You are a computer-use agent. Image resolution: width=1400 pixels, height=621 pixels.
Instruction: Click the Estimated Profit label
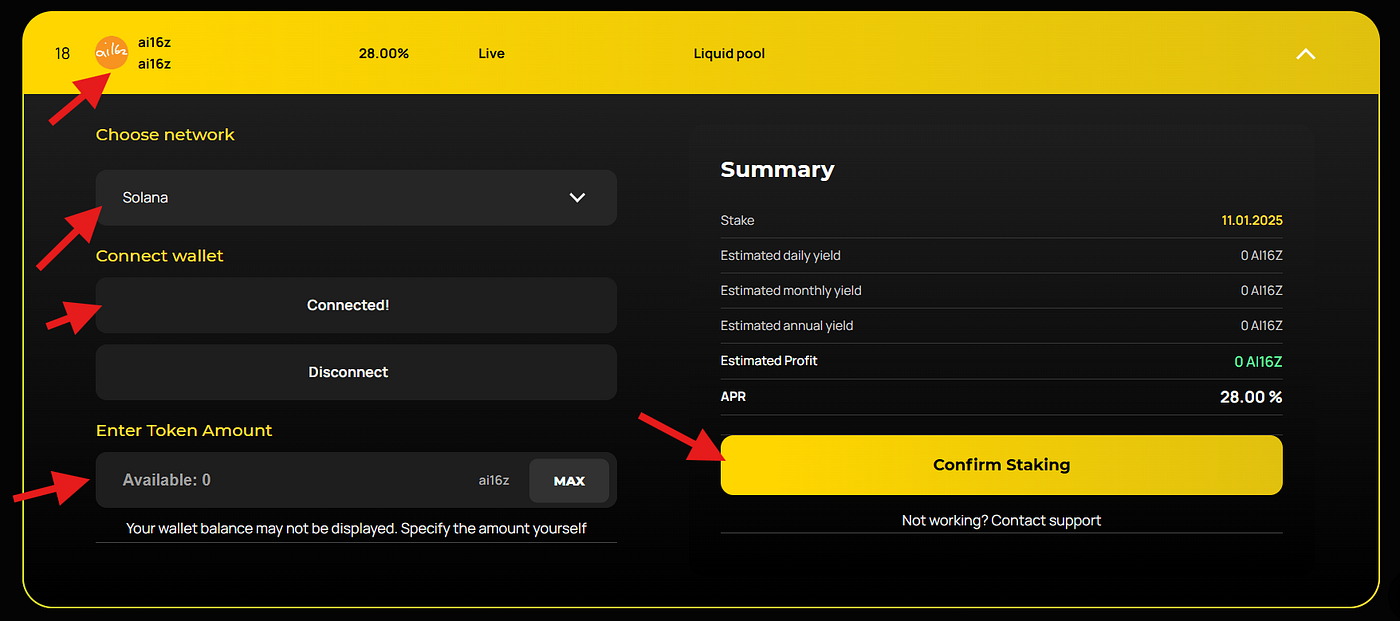pyautogui.click(x=769, y=360)
